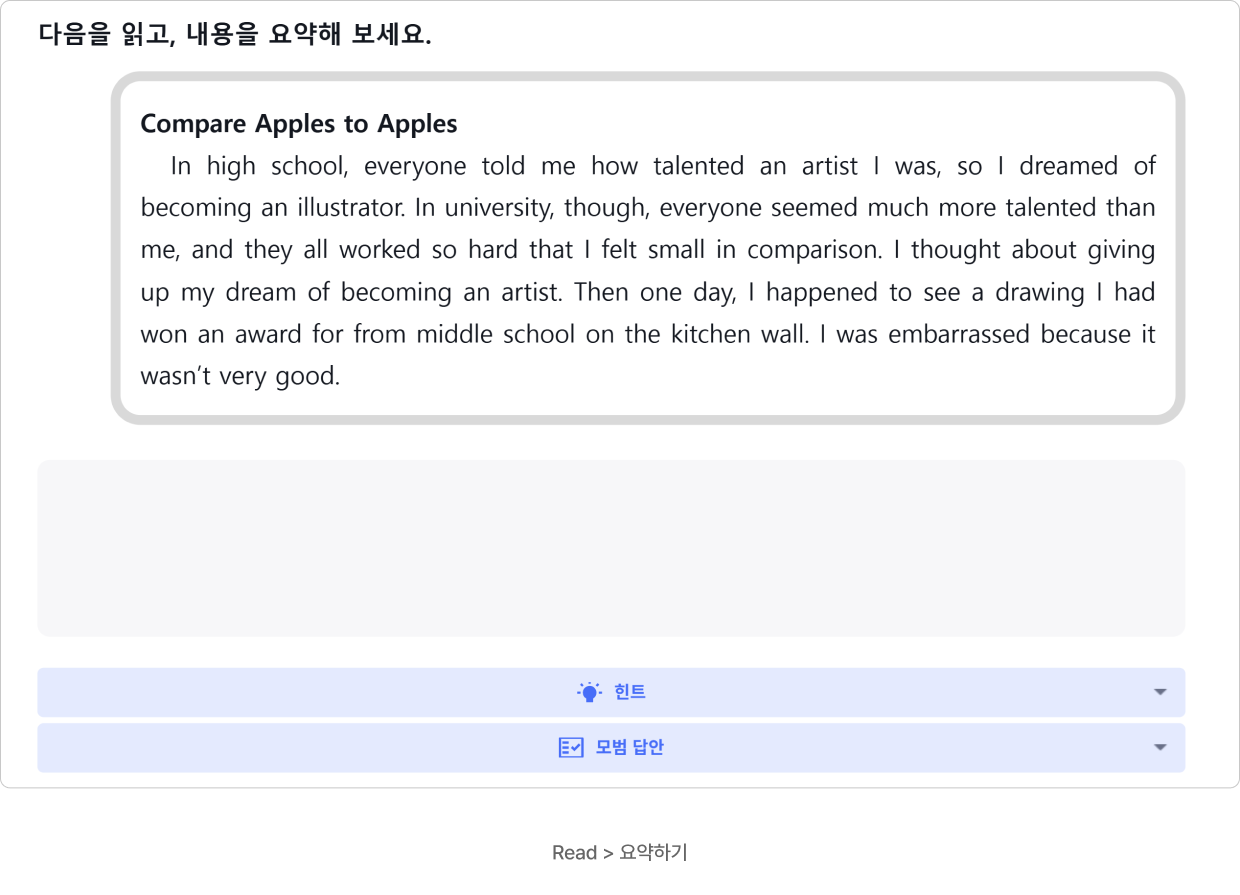Click the checklist icon beside 모범 답안
This screenshot has height=895, width=1240.
coord(571,748)
